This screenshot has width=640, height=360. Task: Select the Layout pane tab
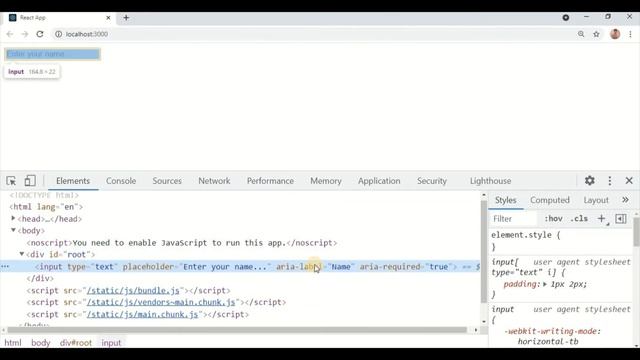click(x=596, y=200)
